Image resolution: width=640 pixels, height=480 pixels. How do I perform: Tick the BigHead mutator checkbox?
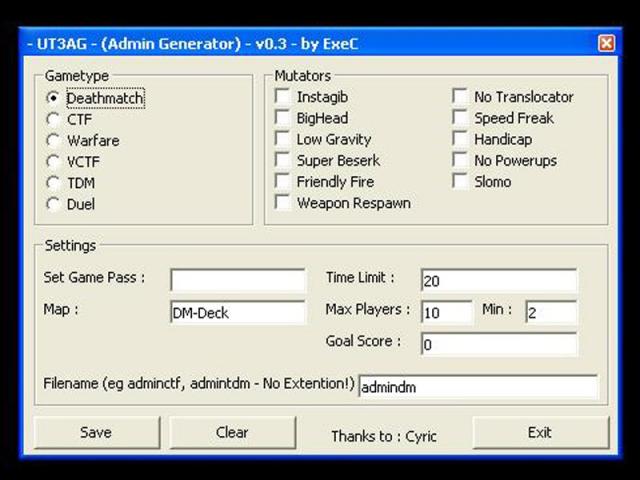[x=282, y=118]
